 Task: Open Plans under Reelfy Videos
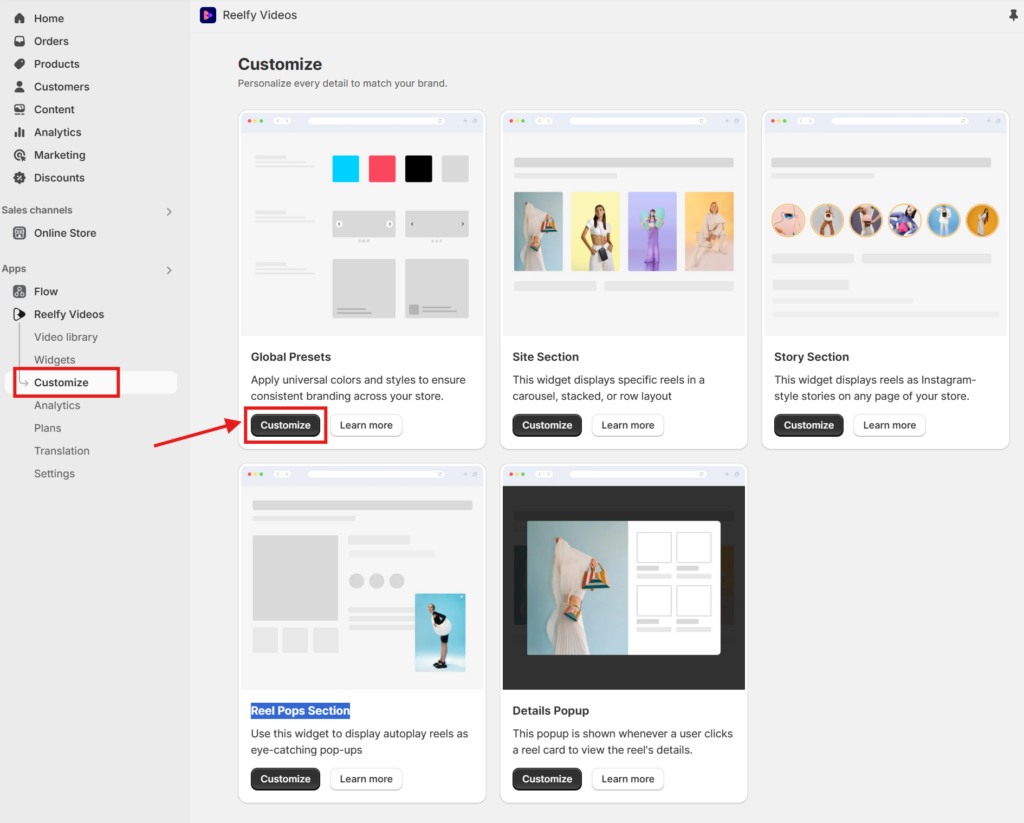[x=48, y=428]
